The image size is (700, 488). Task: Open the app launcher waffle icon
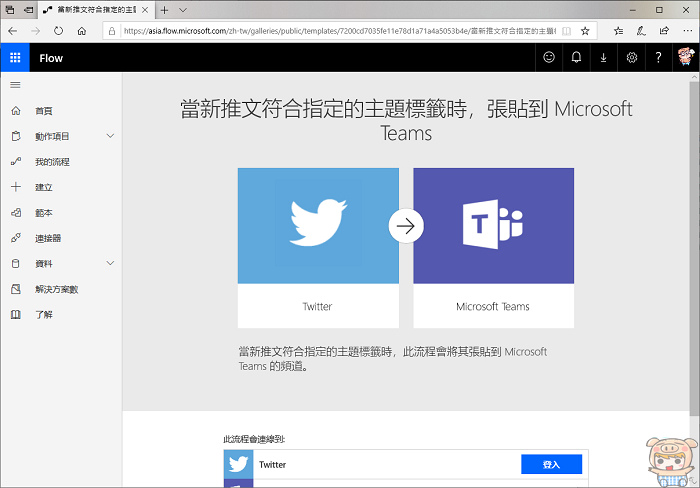click(15, 58)
